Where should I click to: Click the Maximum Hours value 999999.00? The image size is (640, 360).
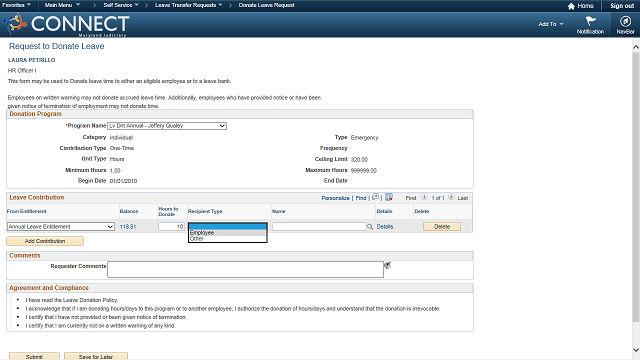click(x=364, y=171)
